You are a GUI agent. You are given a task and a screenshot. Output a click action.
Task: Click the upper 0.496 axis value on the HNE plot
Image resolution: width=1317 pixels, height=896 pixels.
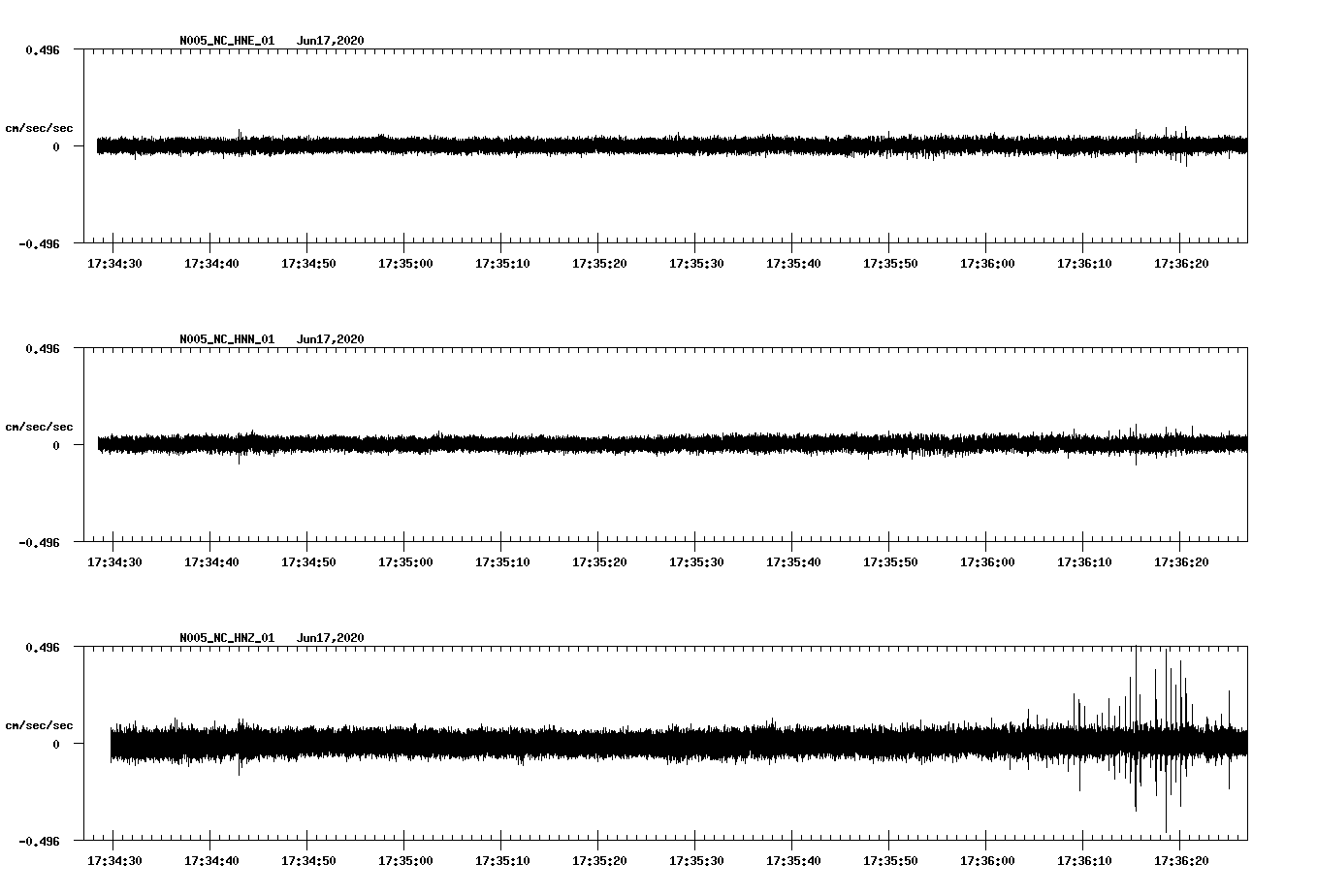43,49
